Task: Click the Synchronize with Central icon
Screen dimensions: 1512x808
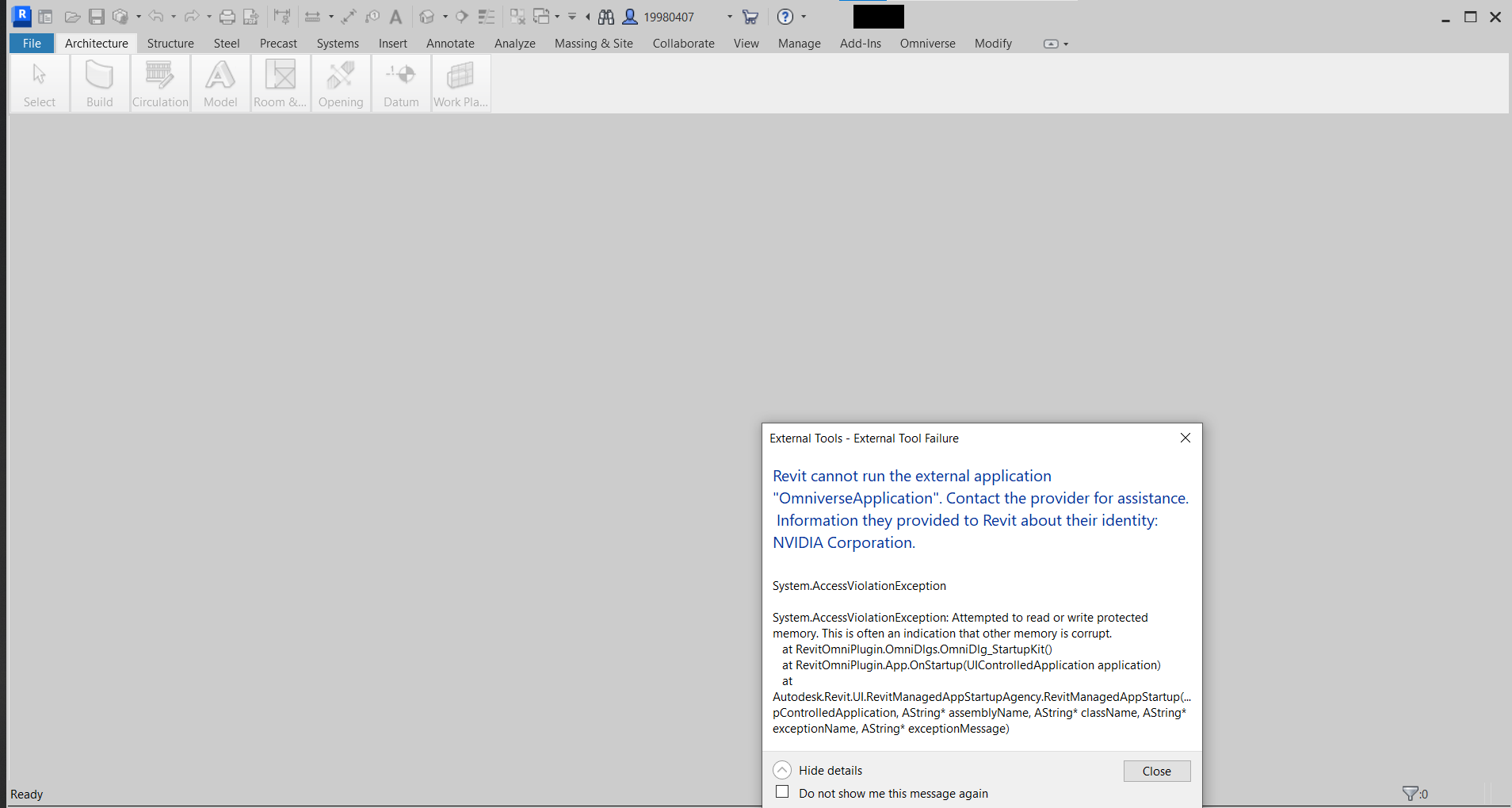Action: (120, 17)
